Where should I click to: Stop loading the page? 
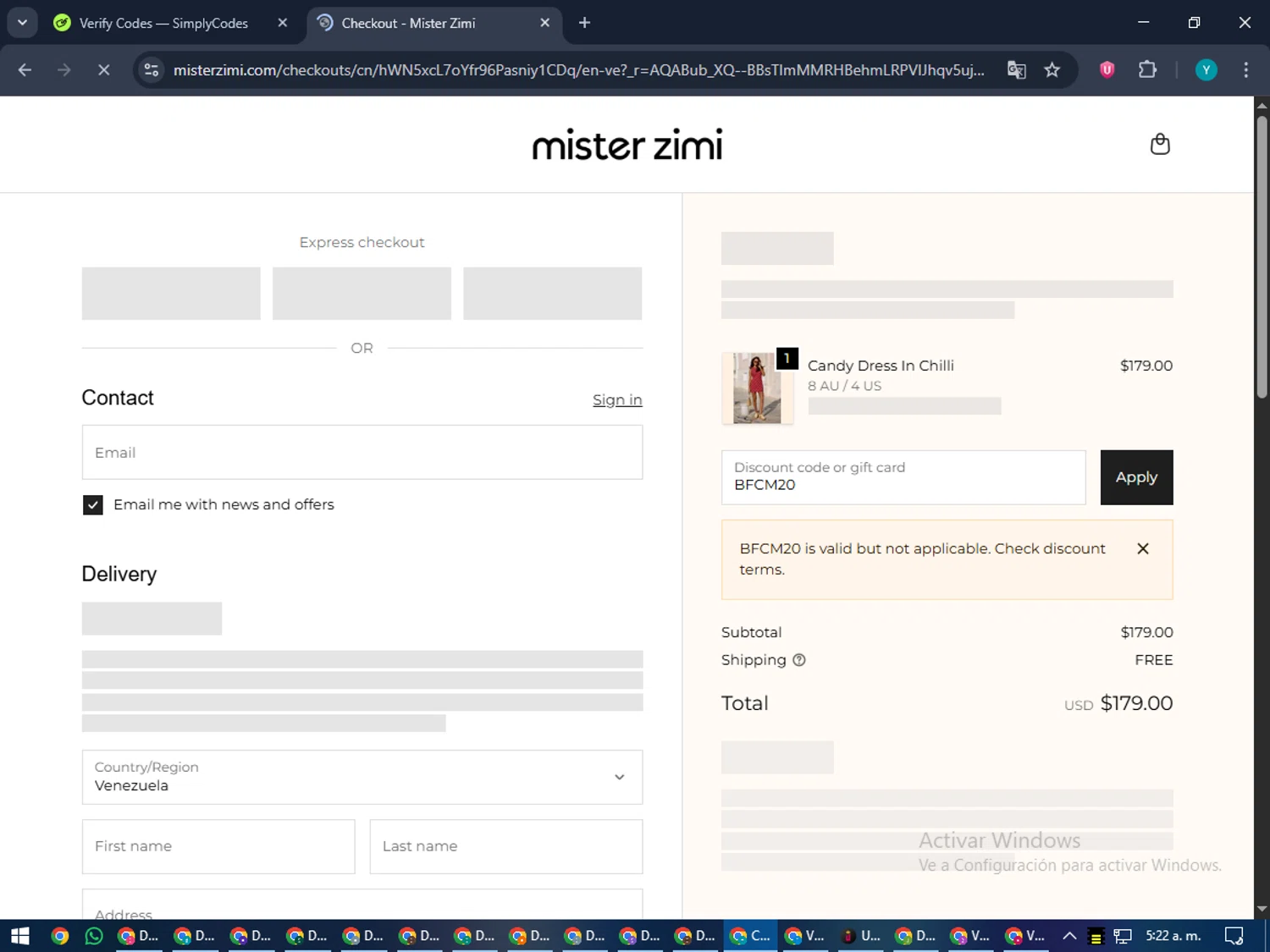click(x=104, y=70)
